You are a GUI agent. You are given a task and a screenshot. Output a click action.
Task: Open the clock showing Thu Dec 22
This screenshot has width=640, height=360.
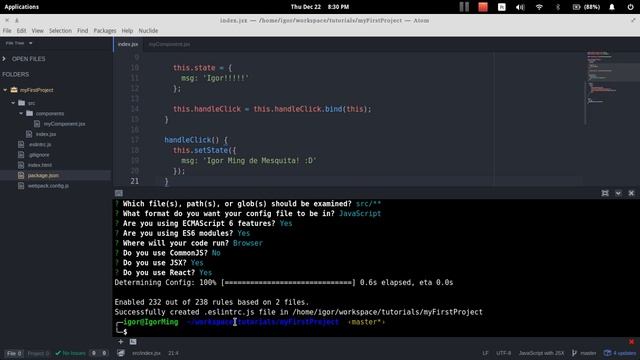coord(320,7)
